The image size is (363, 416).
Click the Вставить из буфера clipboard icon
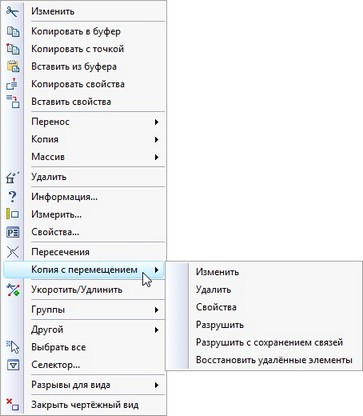pyautogui.click(x=13, y=66)
